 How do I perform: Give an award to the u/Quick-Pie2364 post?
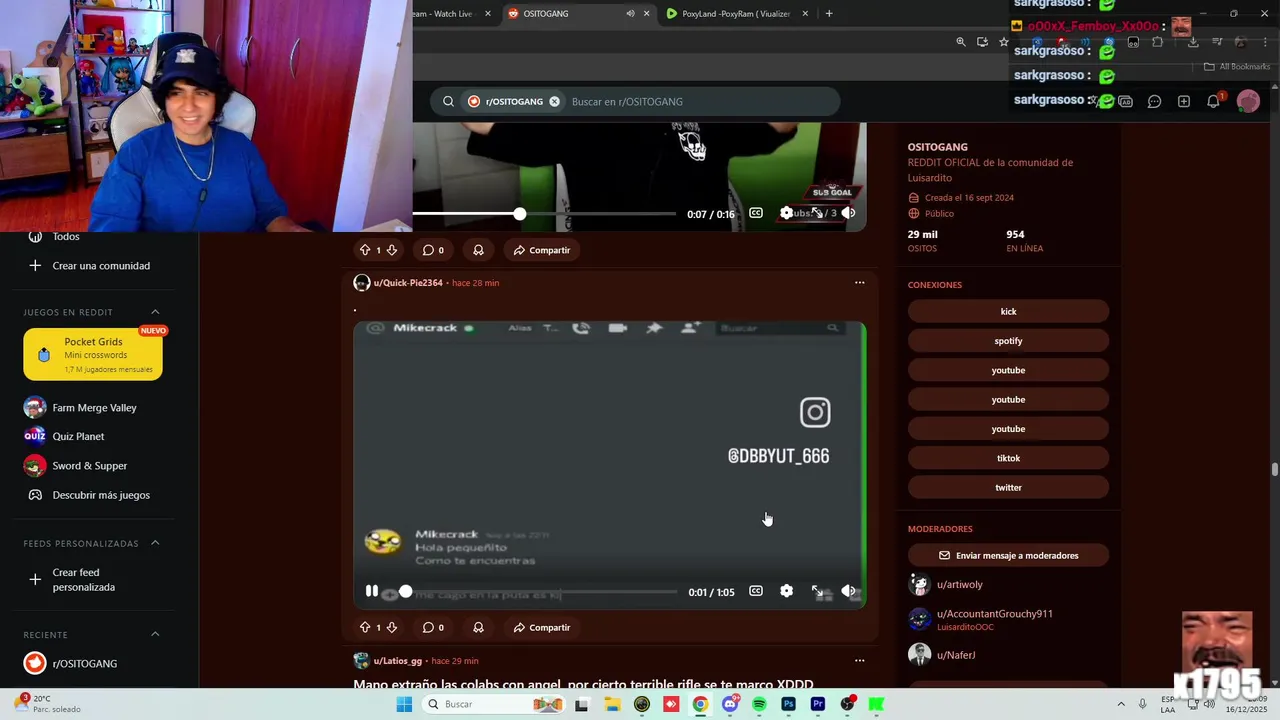click(x=478, y=627)
